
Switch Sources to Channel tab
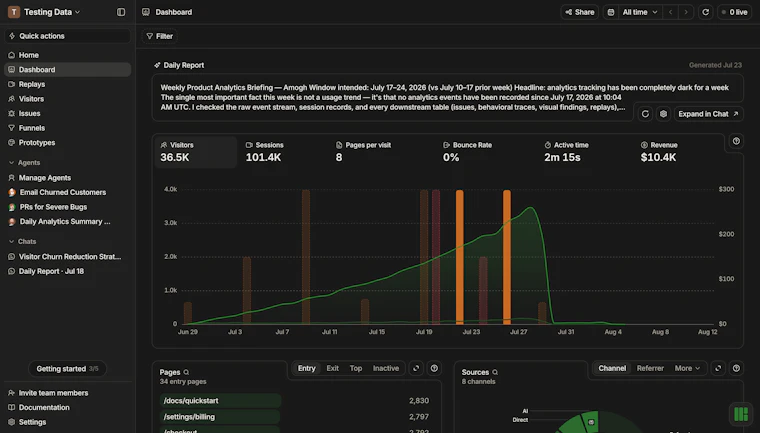tap(612, 369)
